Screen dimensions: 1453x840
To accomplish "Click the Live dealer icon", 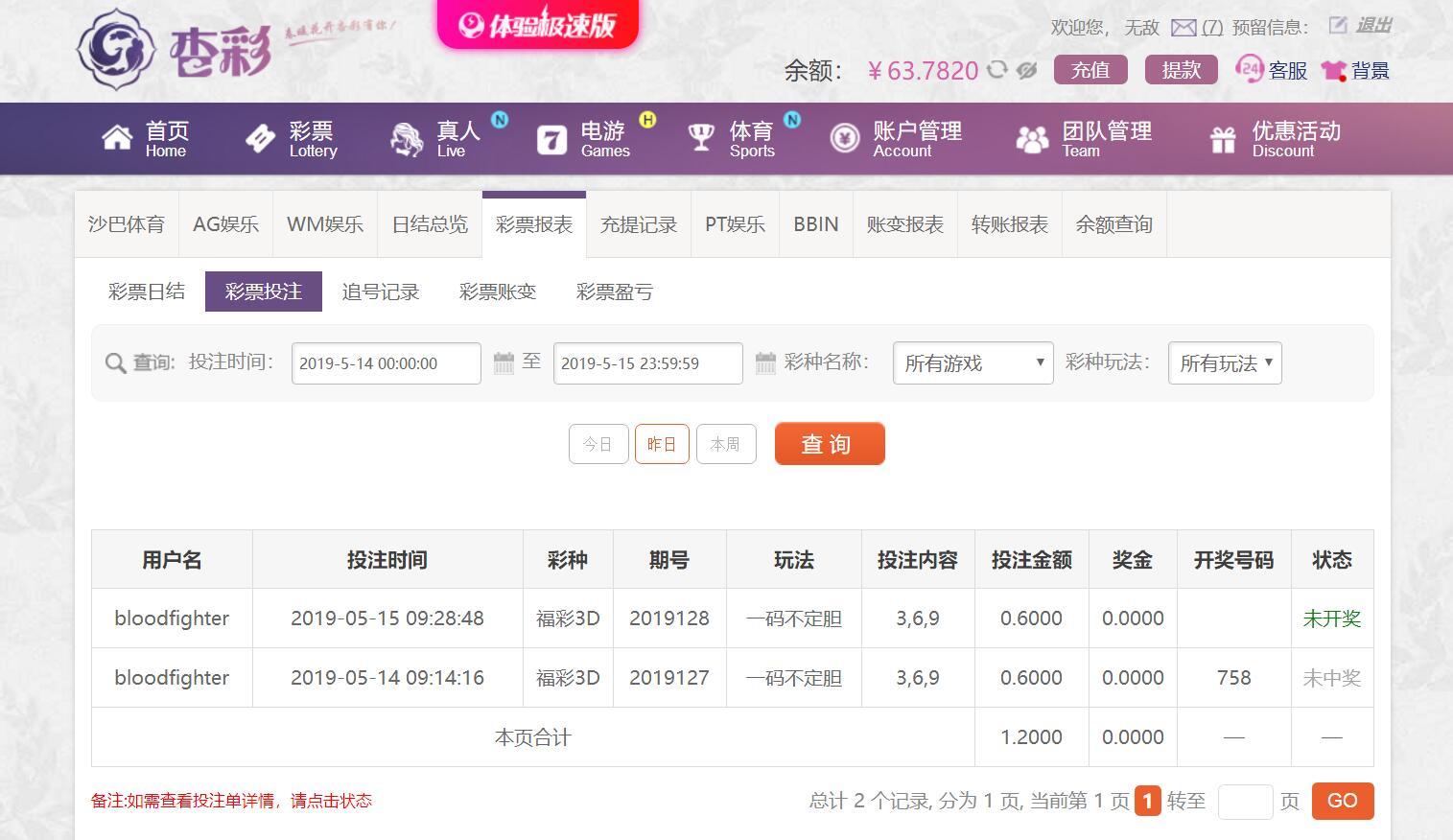I will tap(407, 139).
